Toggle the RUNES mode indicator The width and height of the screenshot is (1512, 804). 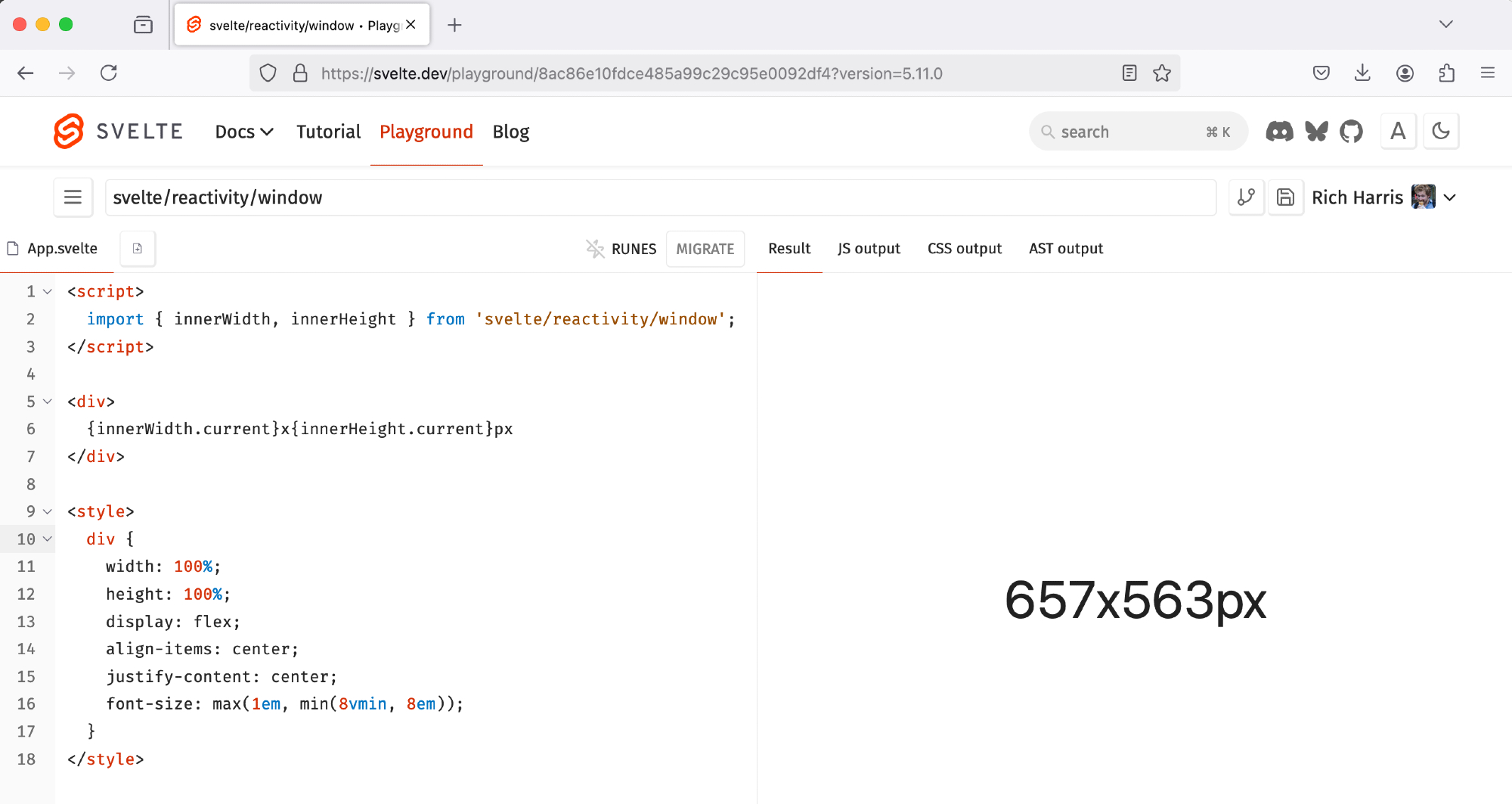tap(621, 249)
